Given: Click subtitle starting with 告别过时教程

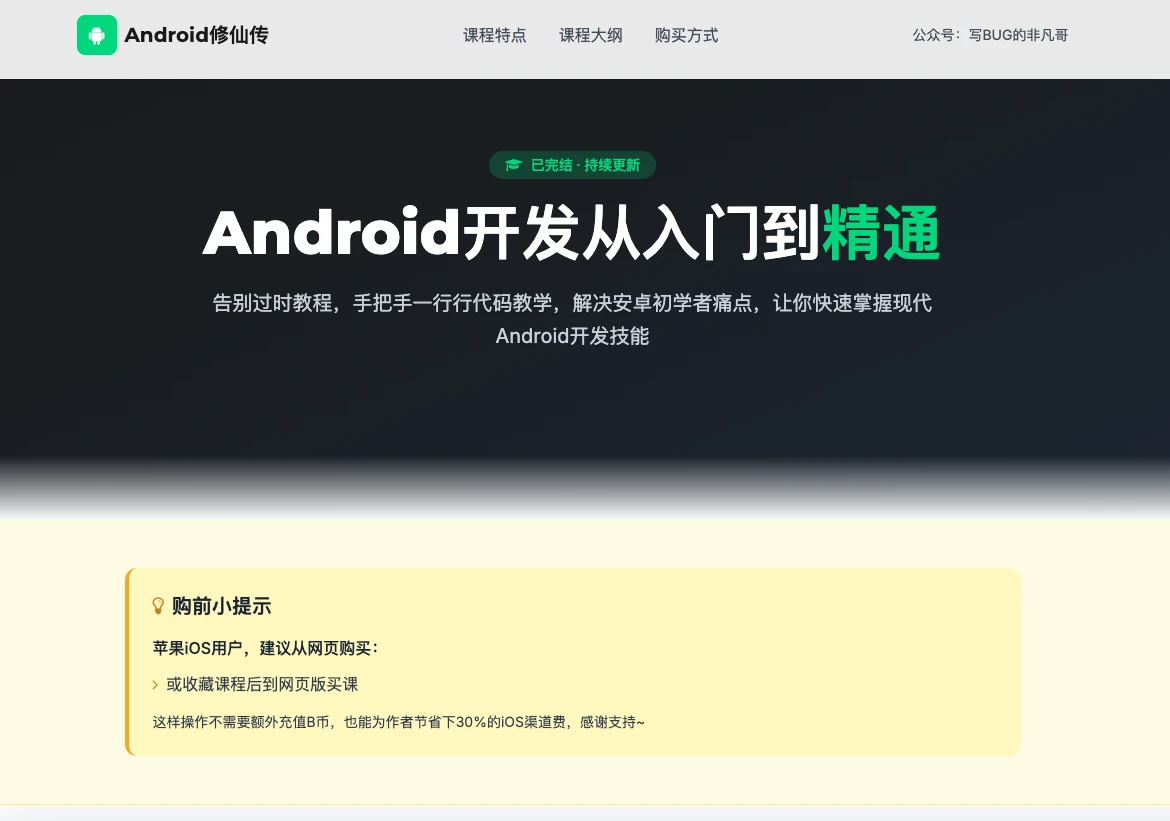Looking at the screenshot, I should pyautogui.click(x=572, y=319).
